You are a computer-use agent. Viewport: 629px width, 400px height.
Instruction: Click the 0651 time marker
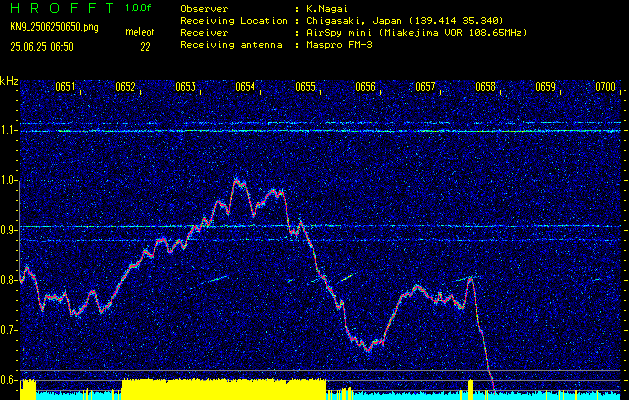pyautogui.click(x=65, y=87)
